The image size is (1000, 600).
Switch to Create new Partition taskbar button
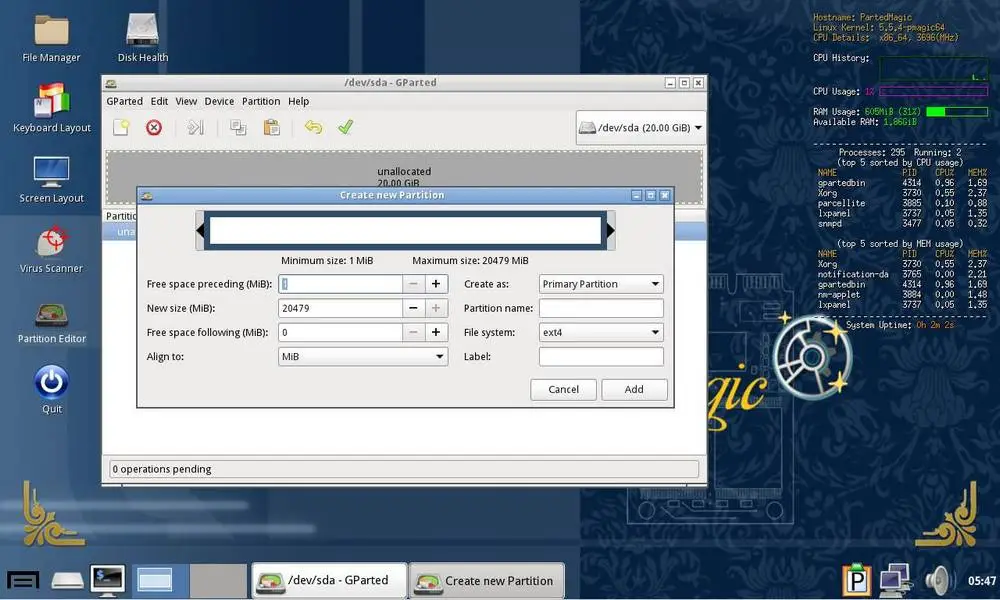[487, 580]
